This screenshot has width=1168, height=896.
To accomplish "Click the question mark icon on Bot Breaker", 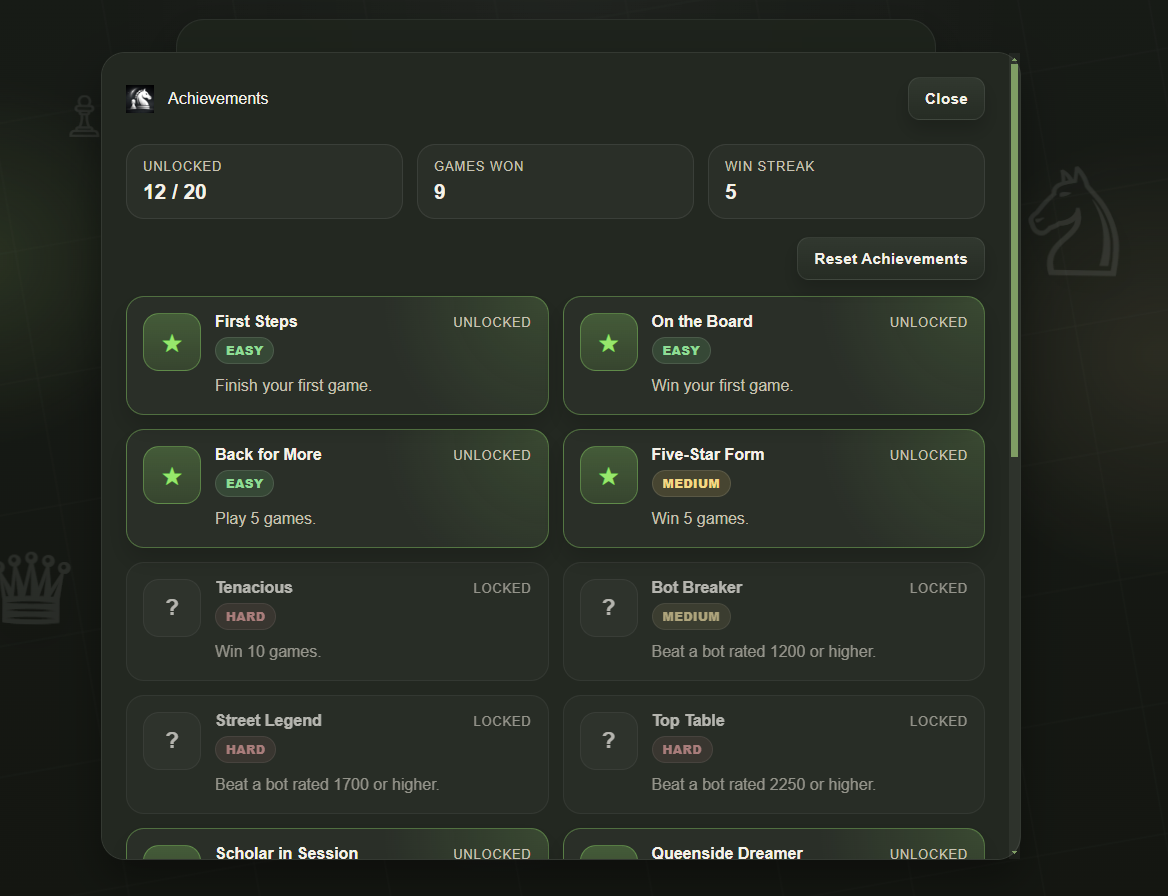I will coord(608,607).
